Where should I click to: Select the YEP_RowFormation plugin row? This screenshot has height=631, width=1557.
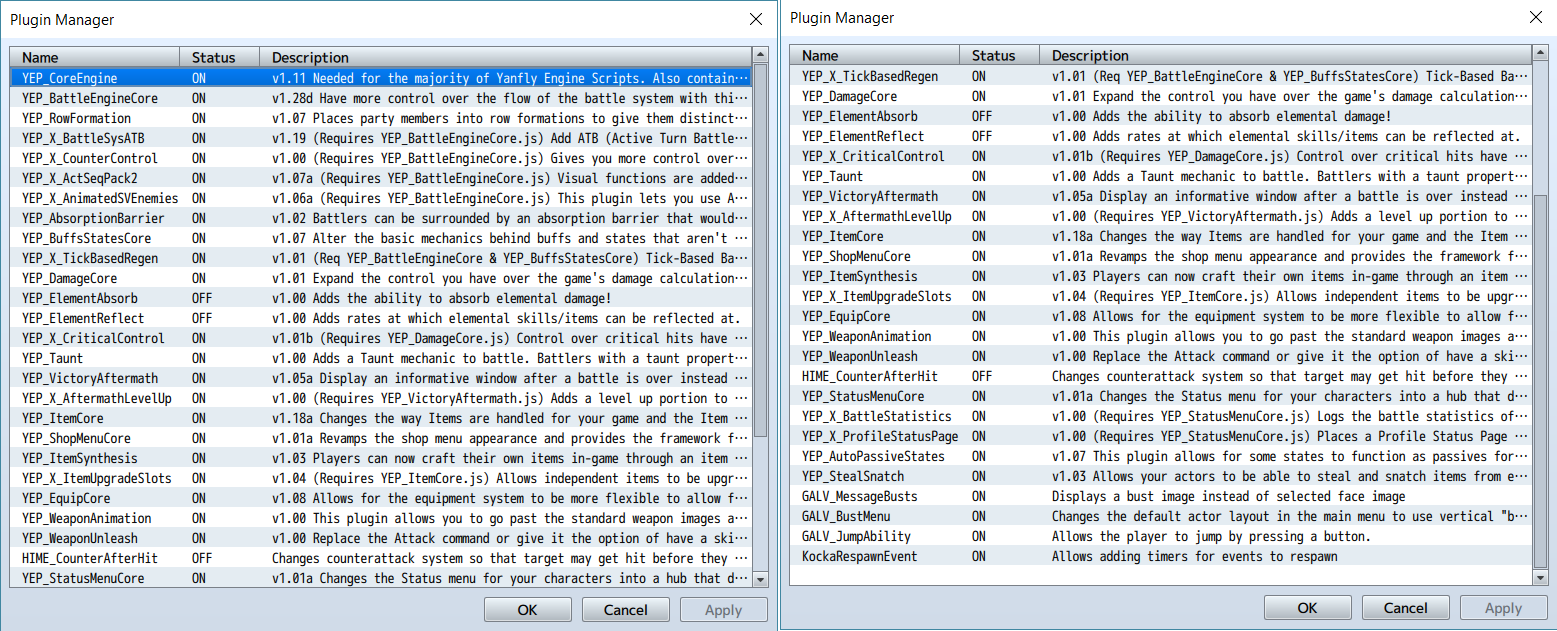coord(381,118)
